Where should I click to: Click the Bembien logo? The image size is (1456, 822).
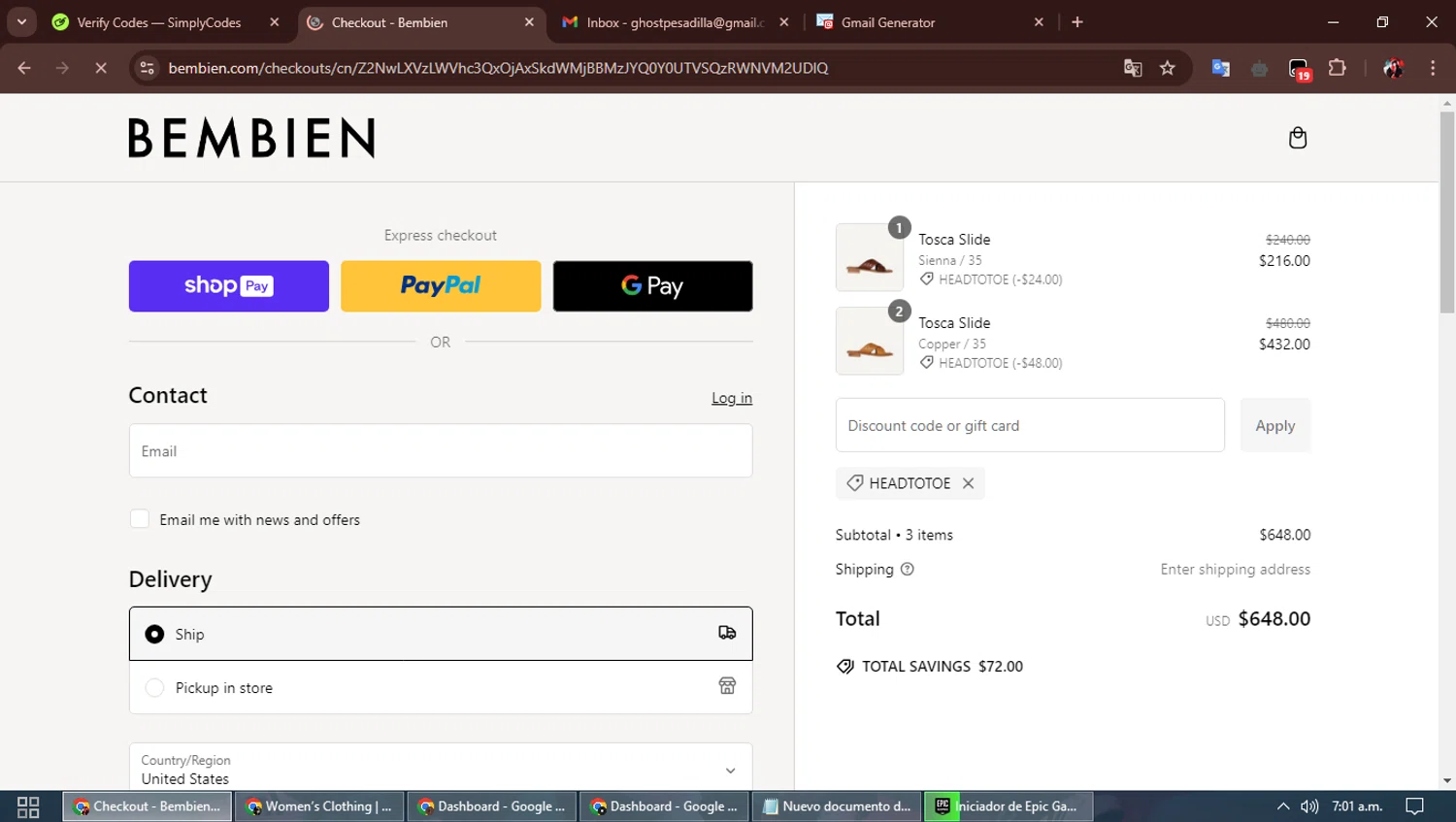251,138
